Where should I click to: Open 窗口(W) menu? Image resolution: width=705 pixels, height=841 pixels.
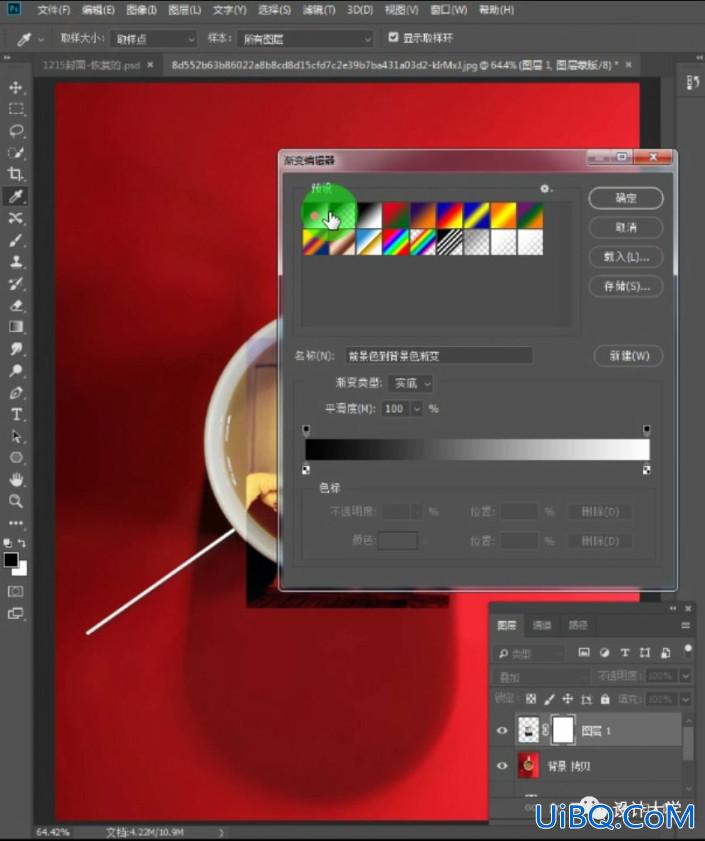click(x=449, y=10)
